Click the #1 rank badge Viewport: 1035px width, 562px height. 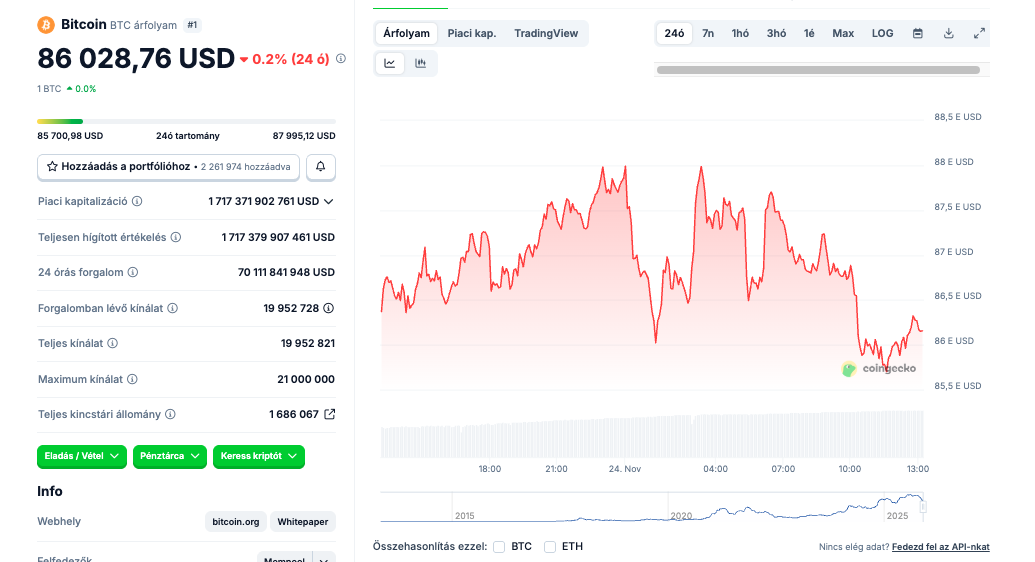(192, 25)
